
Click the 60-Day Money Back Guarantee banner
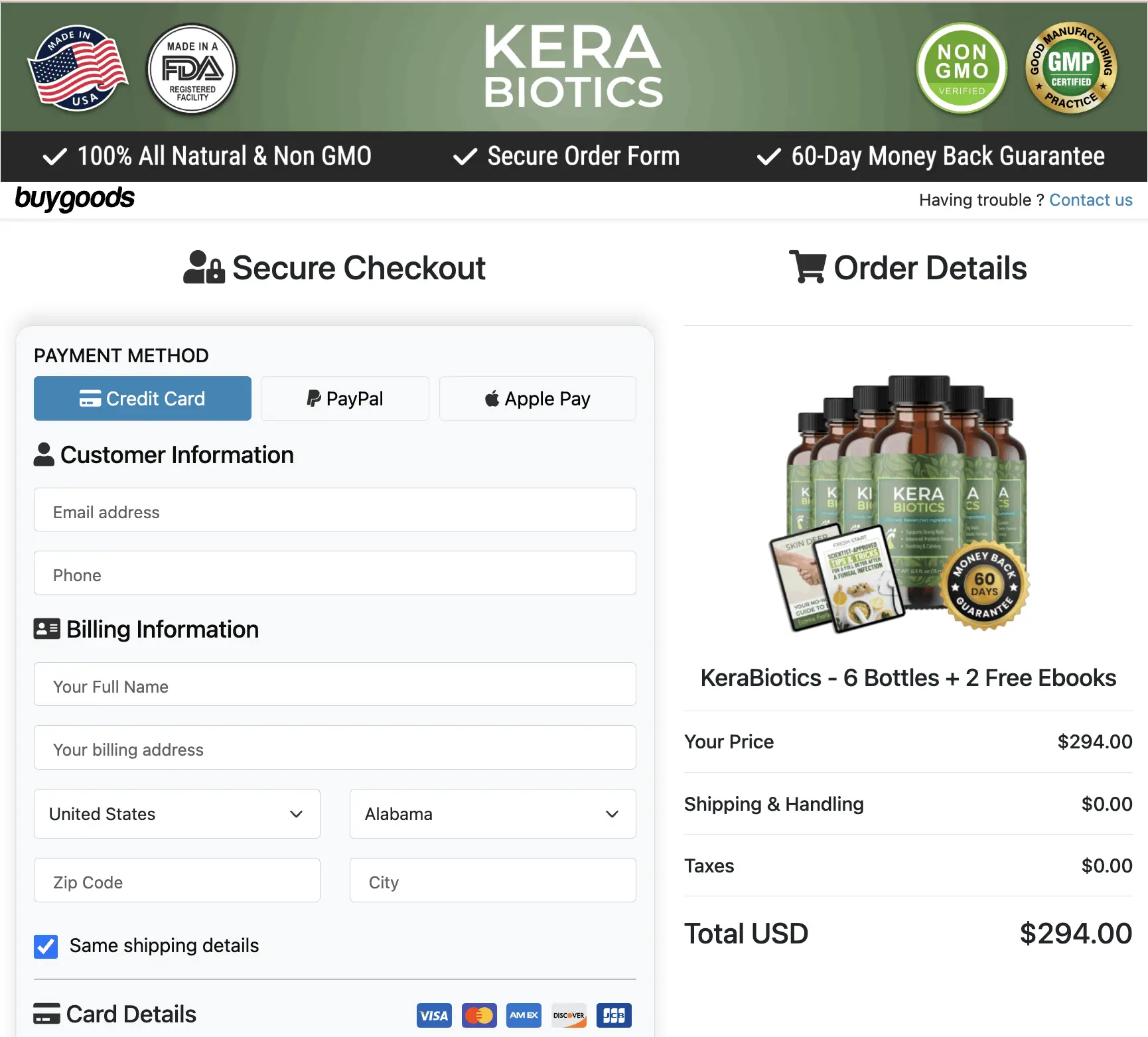click(929, 157)
